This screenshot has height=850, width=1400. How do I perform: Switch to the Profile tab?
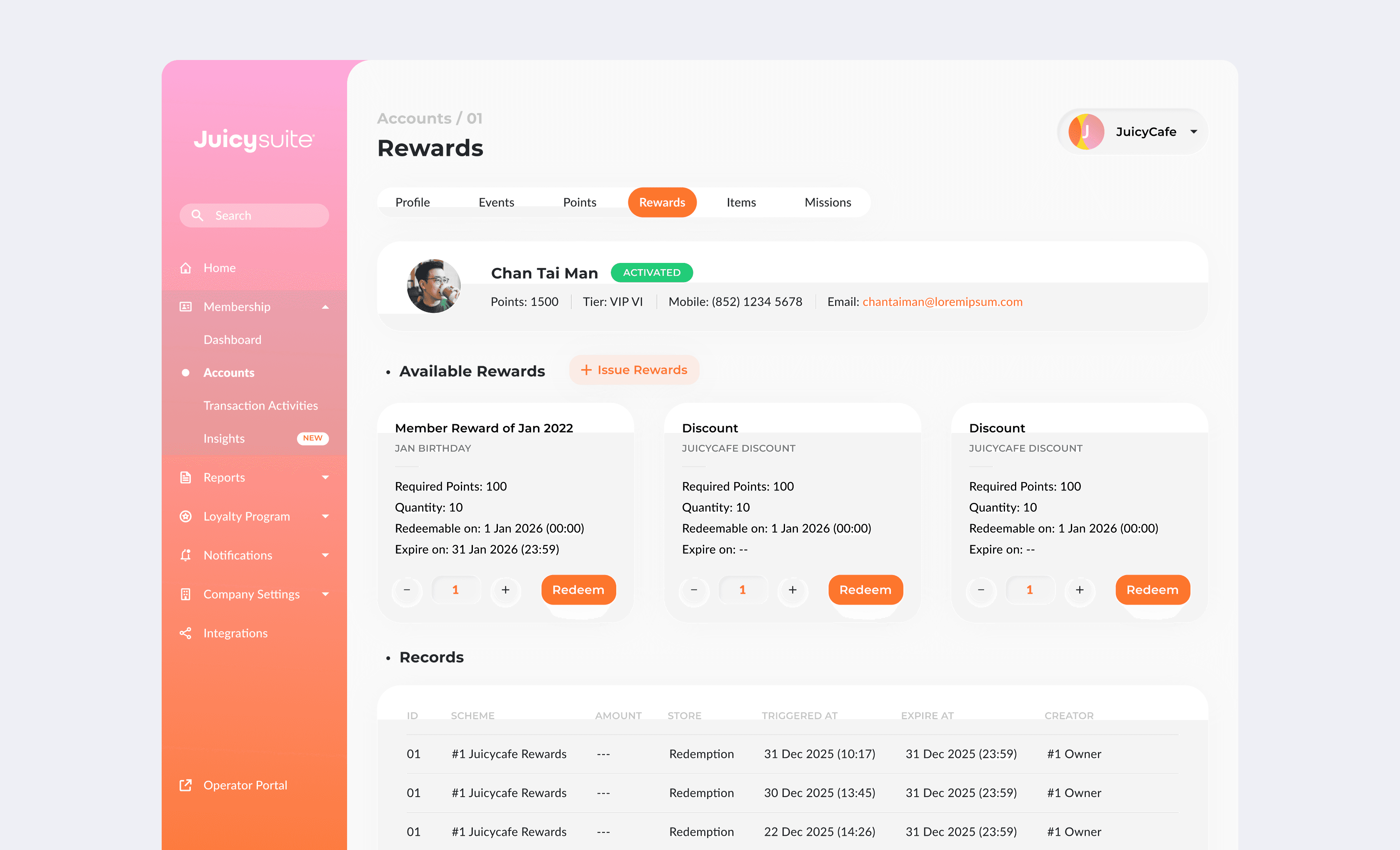pyautogui.click(x=412, y=202)
